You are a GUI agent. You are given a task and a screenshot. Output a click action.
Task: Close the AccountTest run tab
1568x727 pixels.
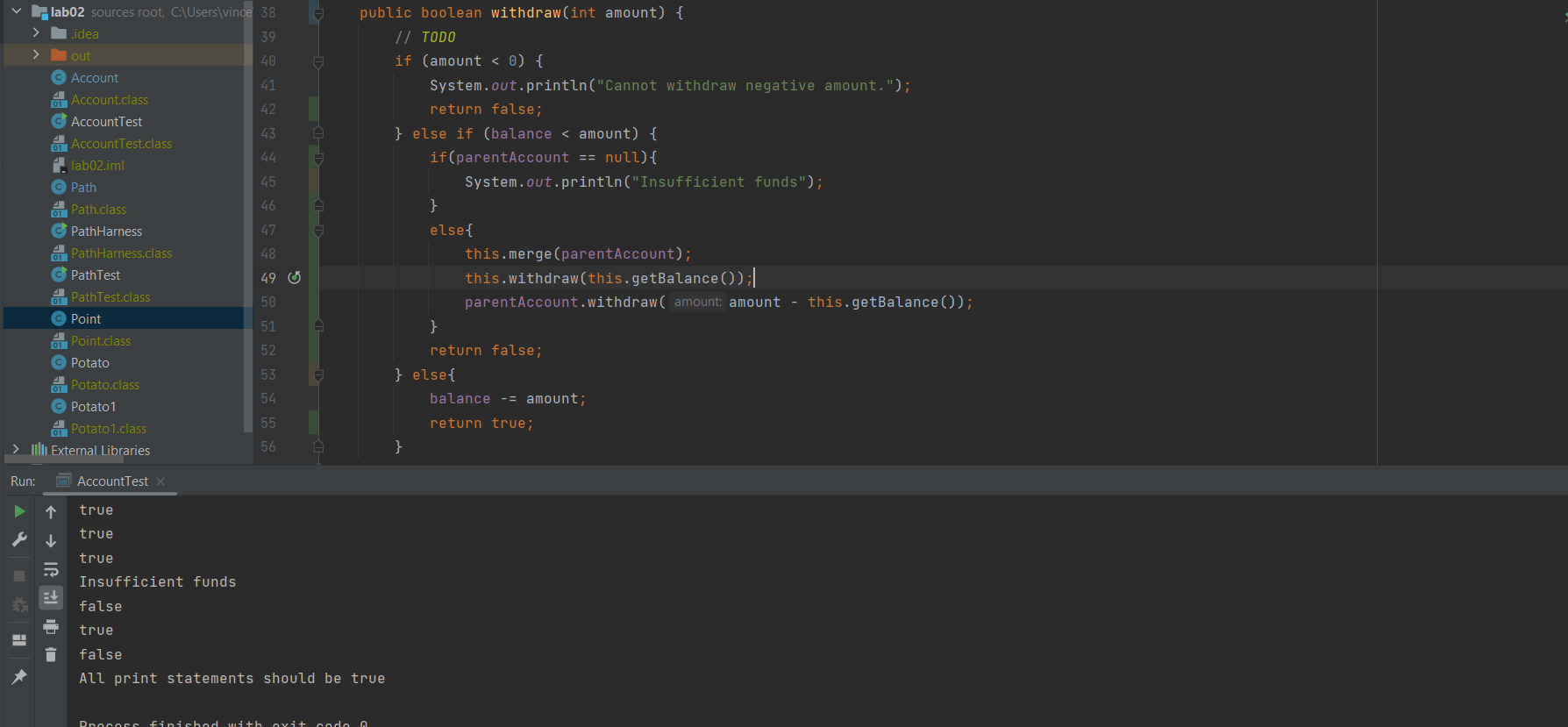pos(160,481)
